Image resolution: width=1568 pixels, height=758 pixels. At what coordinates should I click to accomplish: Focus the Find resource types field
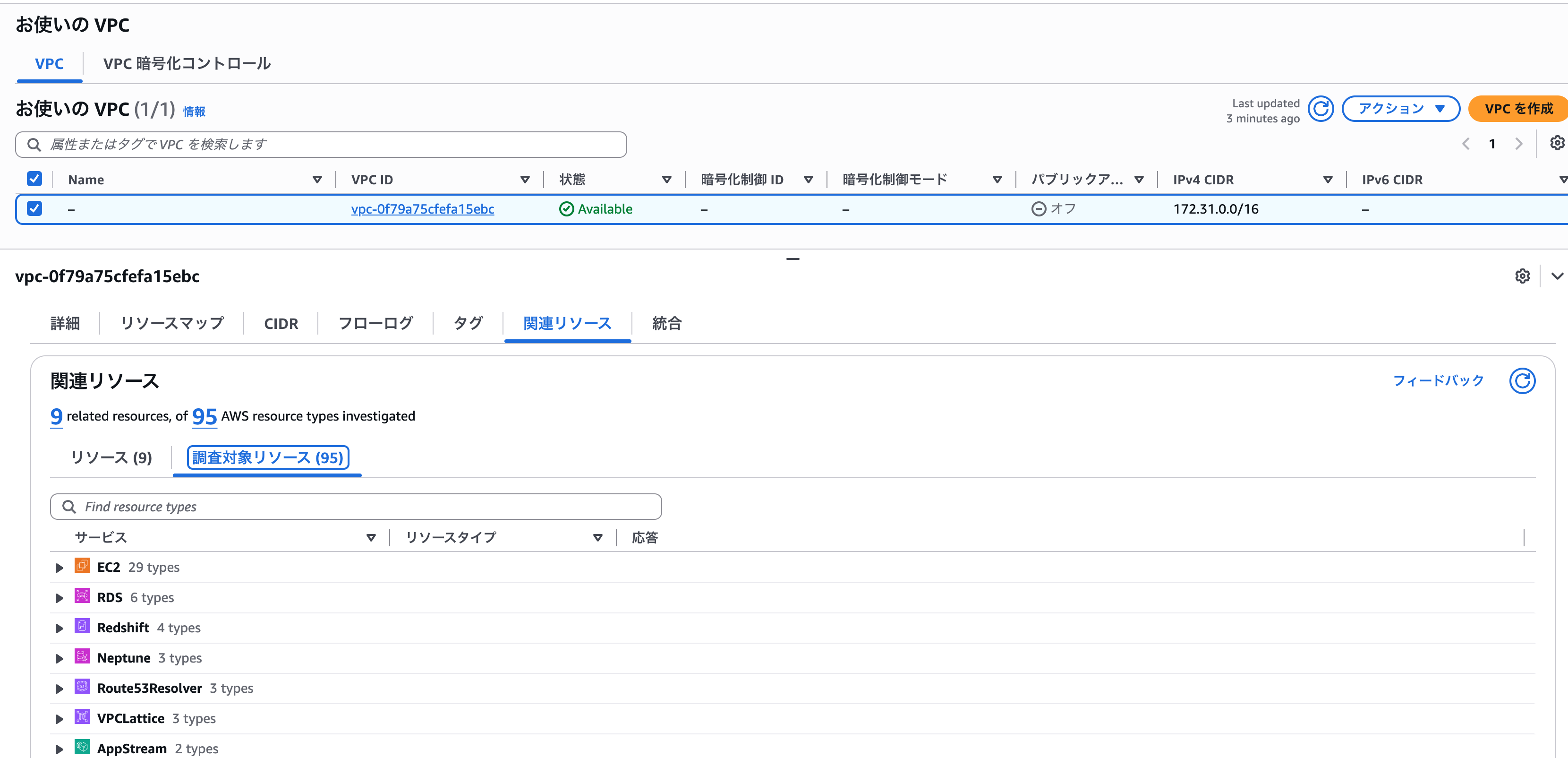pos(356,507)
